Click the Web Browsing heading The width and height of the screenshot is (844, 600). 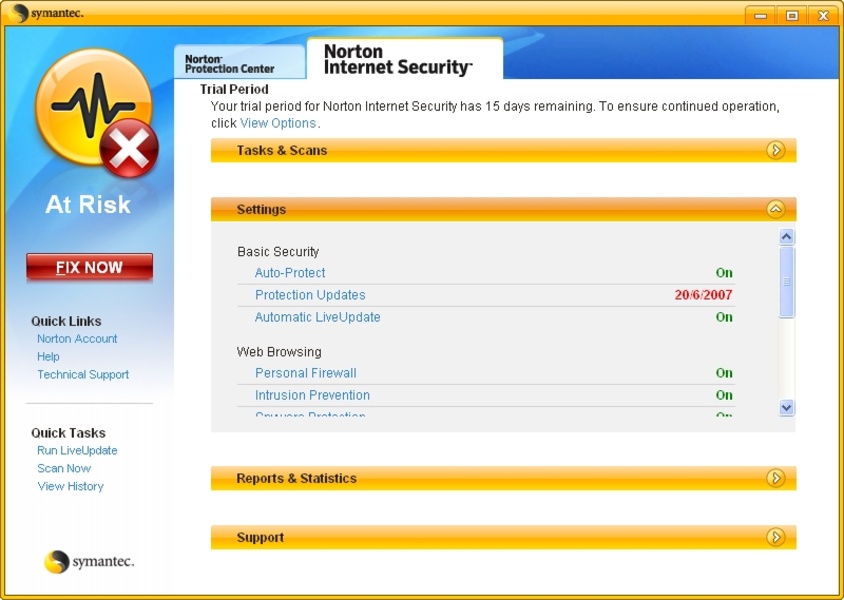(279, 352)
